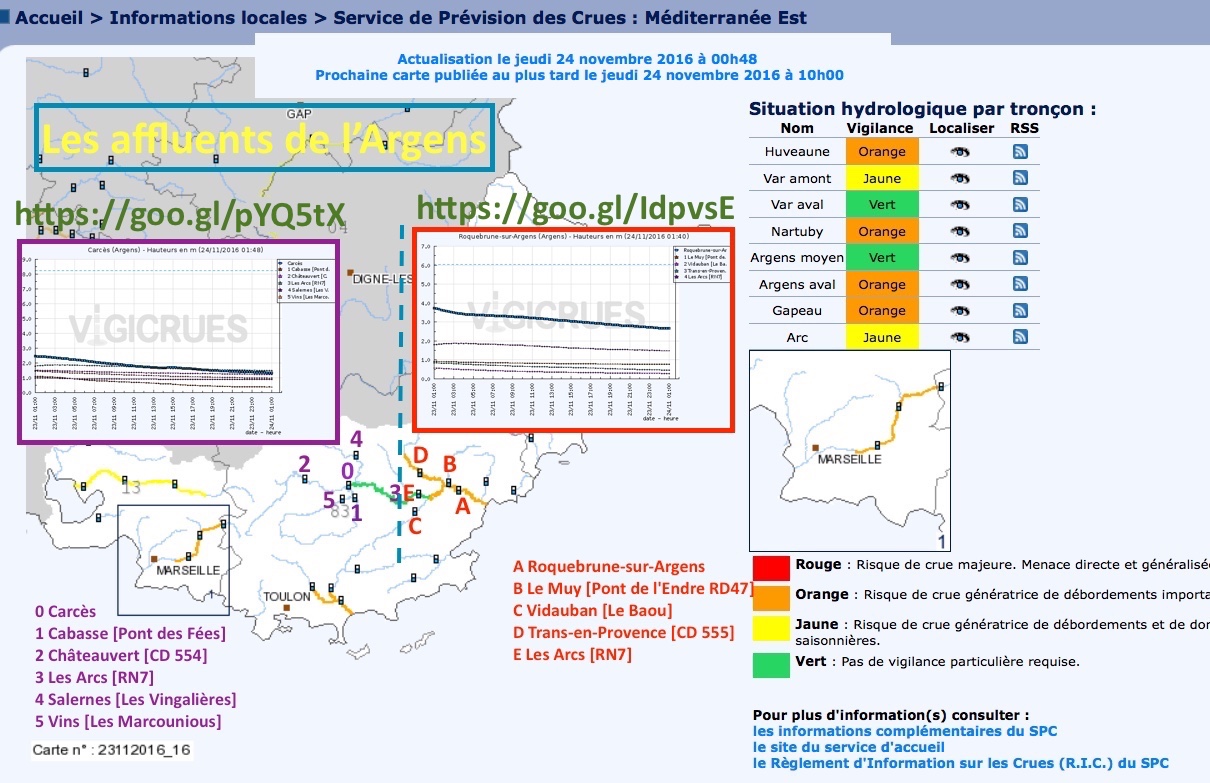Click the Prochaine carte publiée line
This screenshot has width=1210, height=783.
tap(580, 74)
